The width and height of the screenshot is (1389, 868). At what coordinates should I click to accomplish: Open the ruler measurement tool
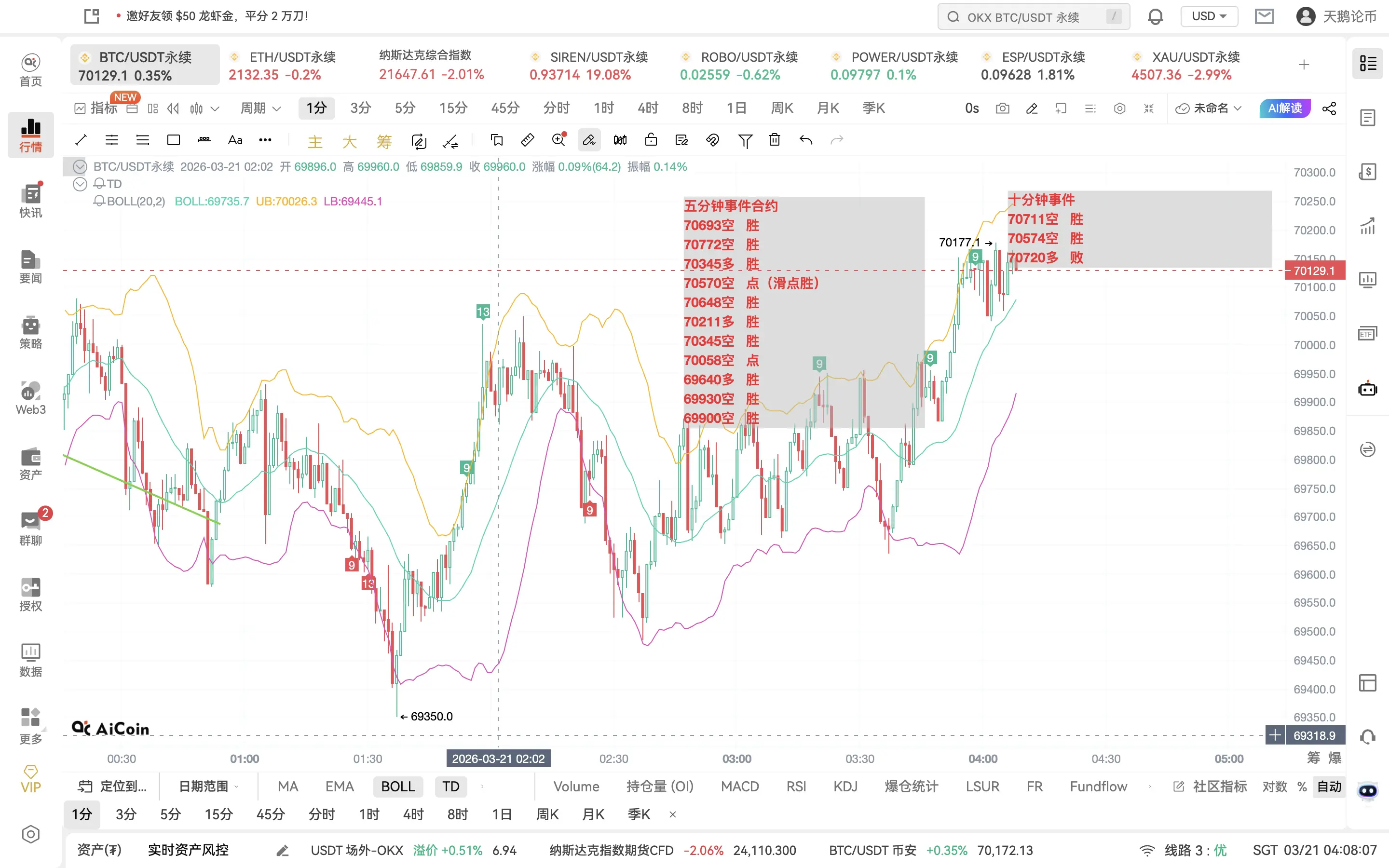point(527,139)
